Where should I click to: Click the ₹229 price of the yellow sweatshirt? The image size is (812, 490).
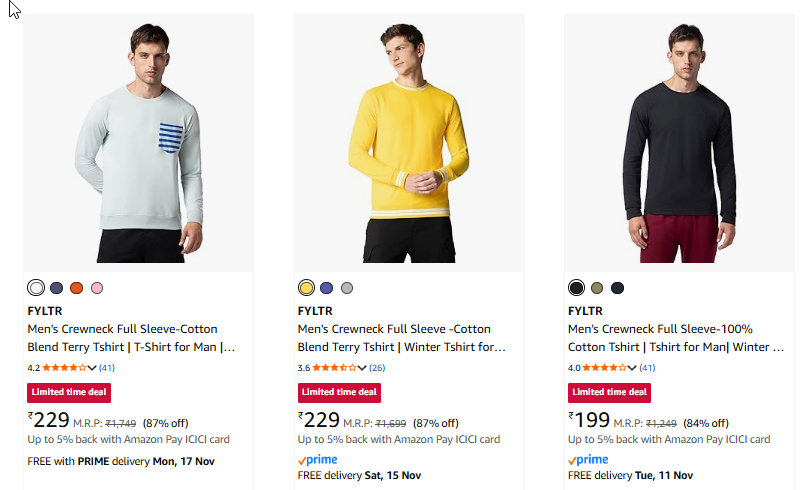tap(319, 421)
